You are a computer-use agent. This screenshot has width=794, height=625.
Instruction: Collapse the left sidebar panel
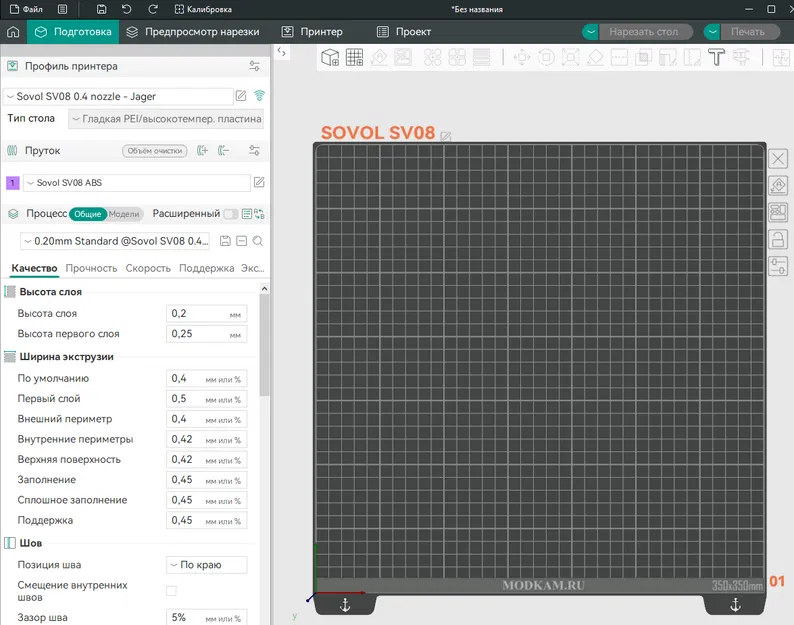(x=282, y=52)
